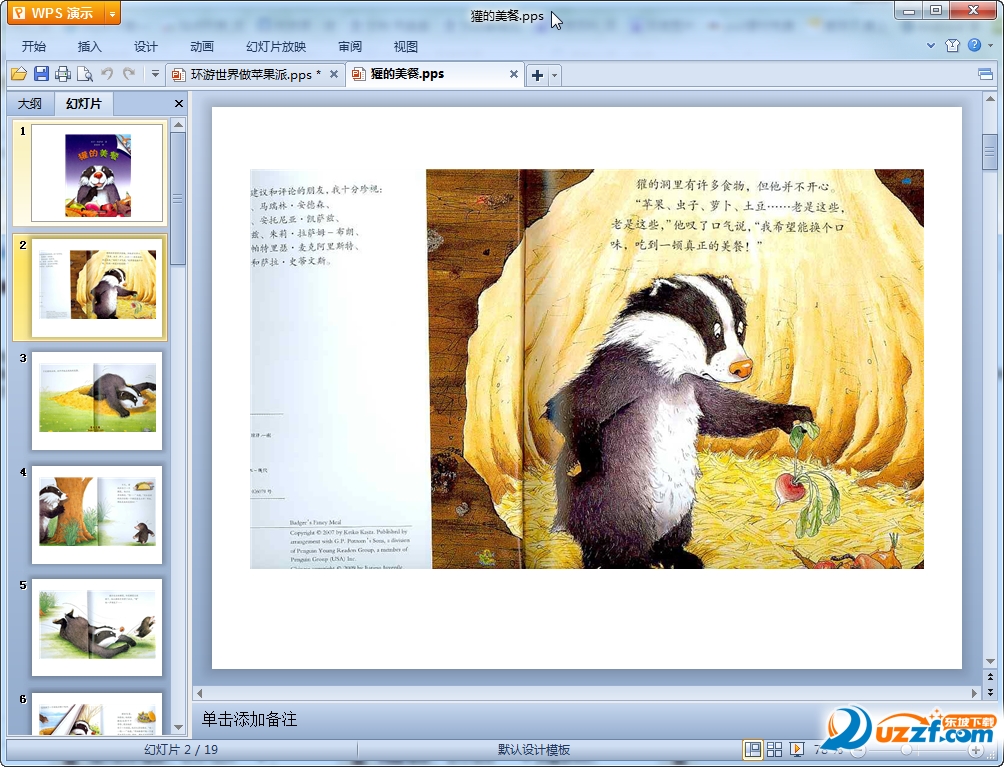Click the thumbnail panel scrollbar handle
Viewport: 1004px width, 767px height.
(179, 198)
